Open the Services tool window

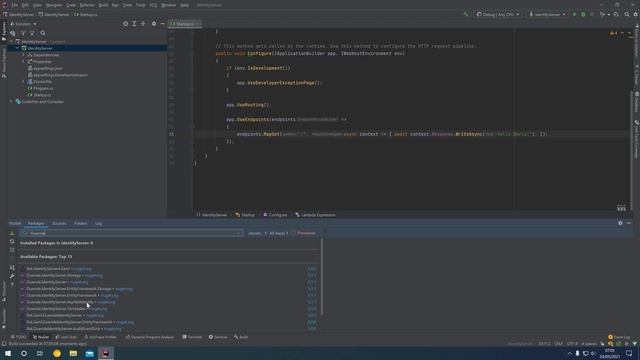pos(218,337)
